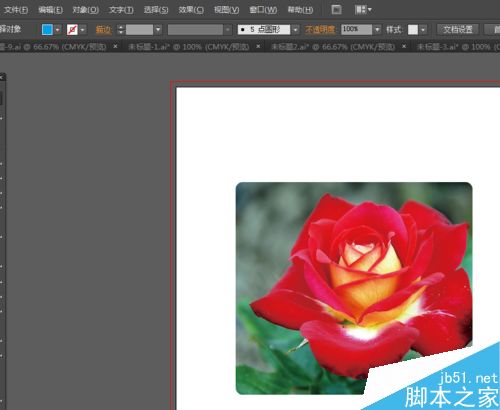Image resolution: width=500 pixels, height=410 pixels.
Task: Switch to the 未标题-1.ai* @ 100% tab
Action: (189, 47)
